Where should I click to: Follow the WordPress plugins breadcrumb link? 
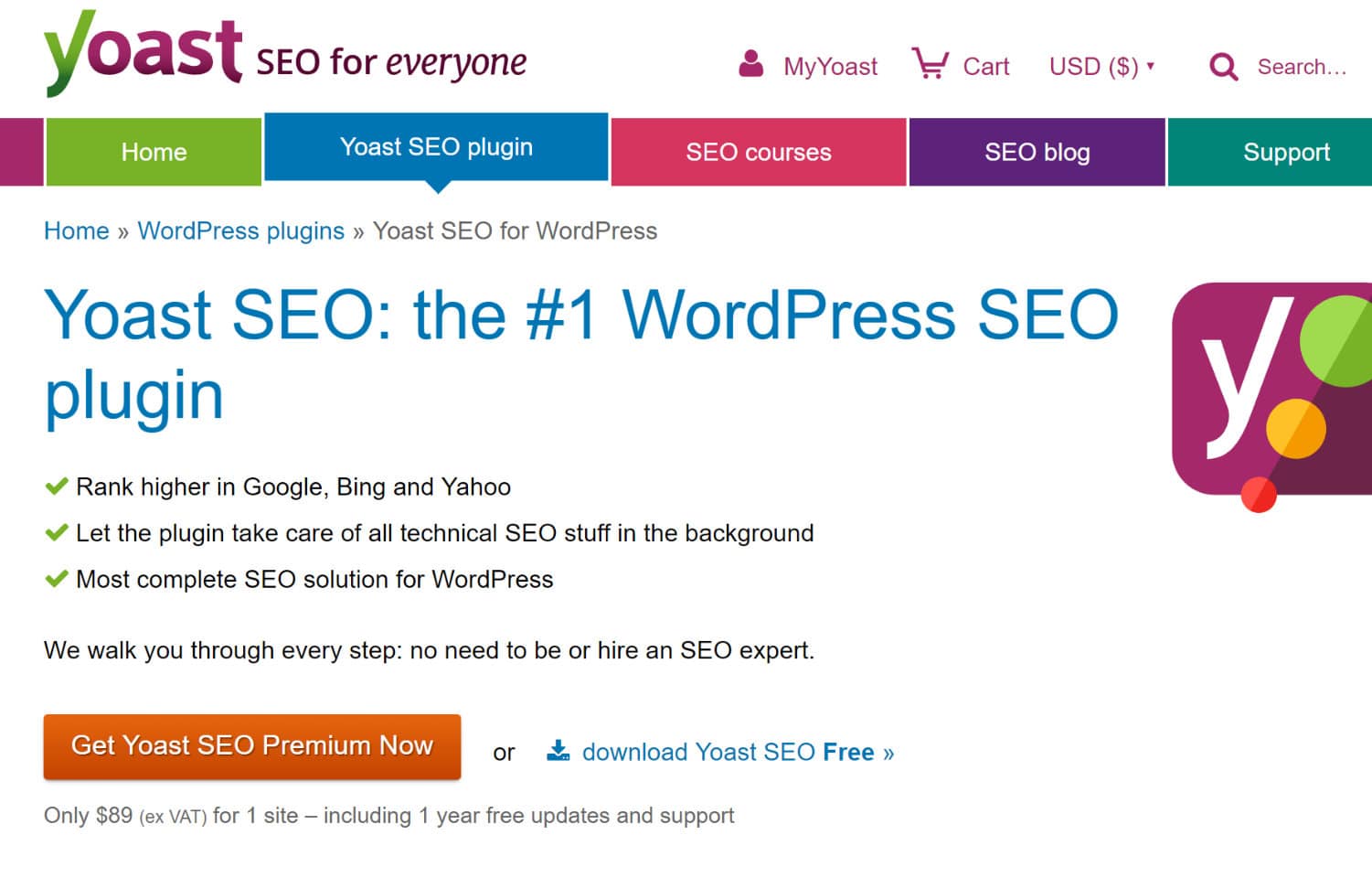(240, 230)
